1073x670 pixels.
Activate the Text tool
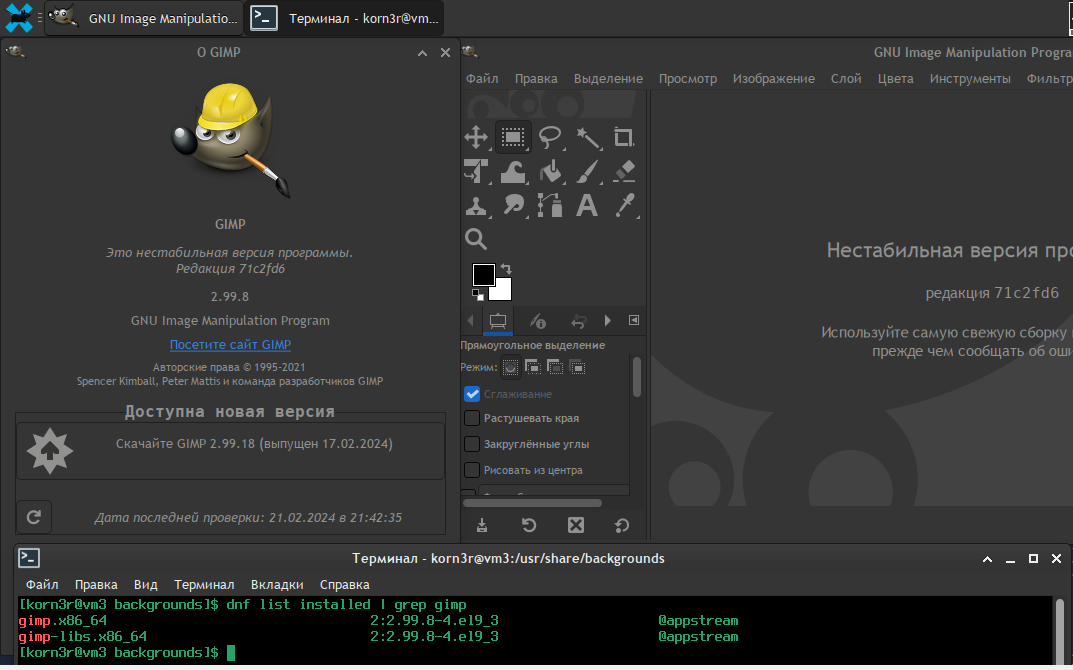pos(587,205)
